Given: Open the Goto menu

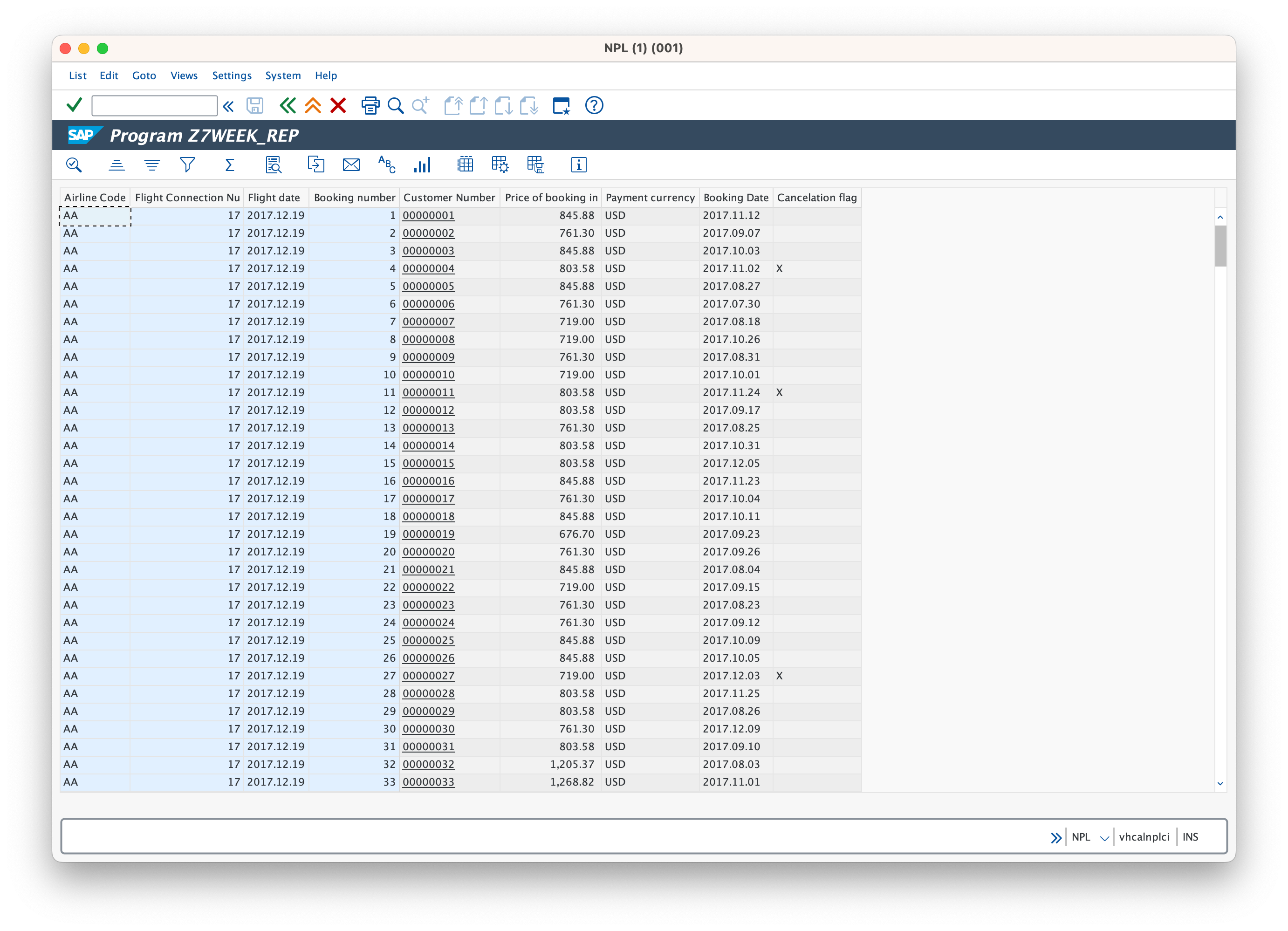Looking at the screenshot, I should pos(144,75).
